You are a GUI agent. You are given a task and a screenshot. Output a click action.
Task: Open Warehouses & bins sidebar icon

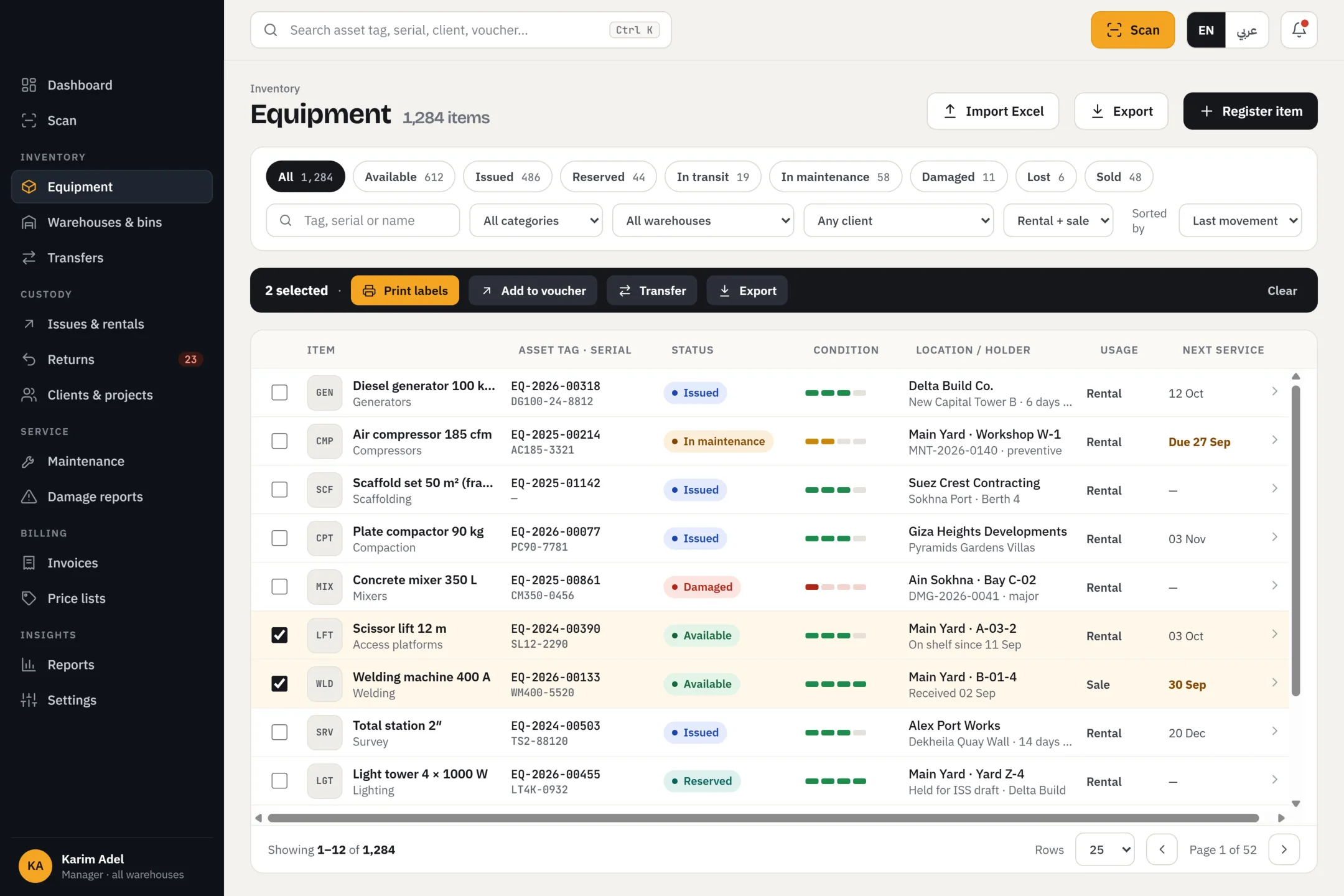coord(29,222)
